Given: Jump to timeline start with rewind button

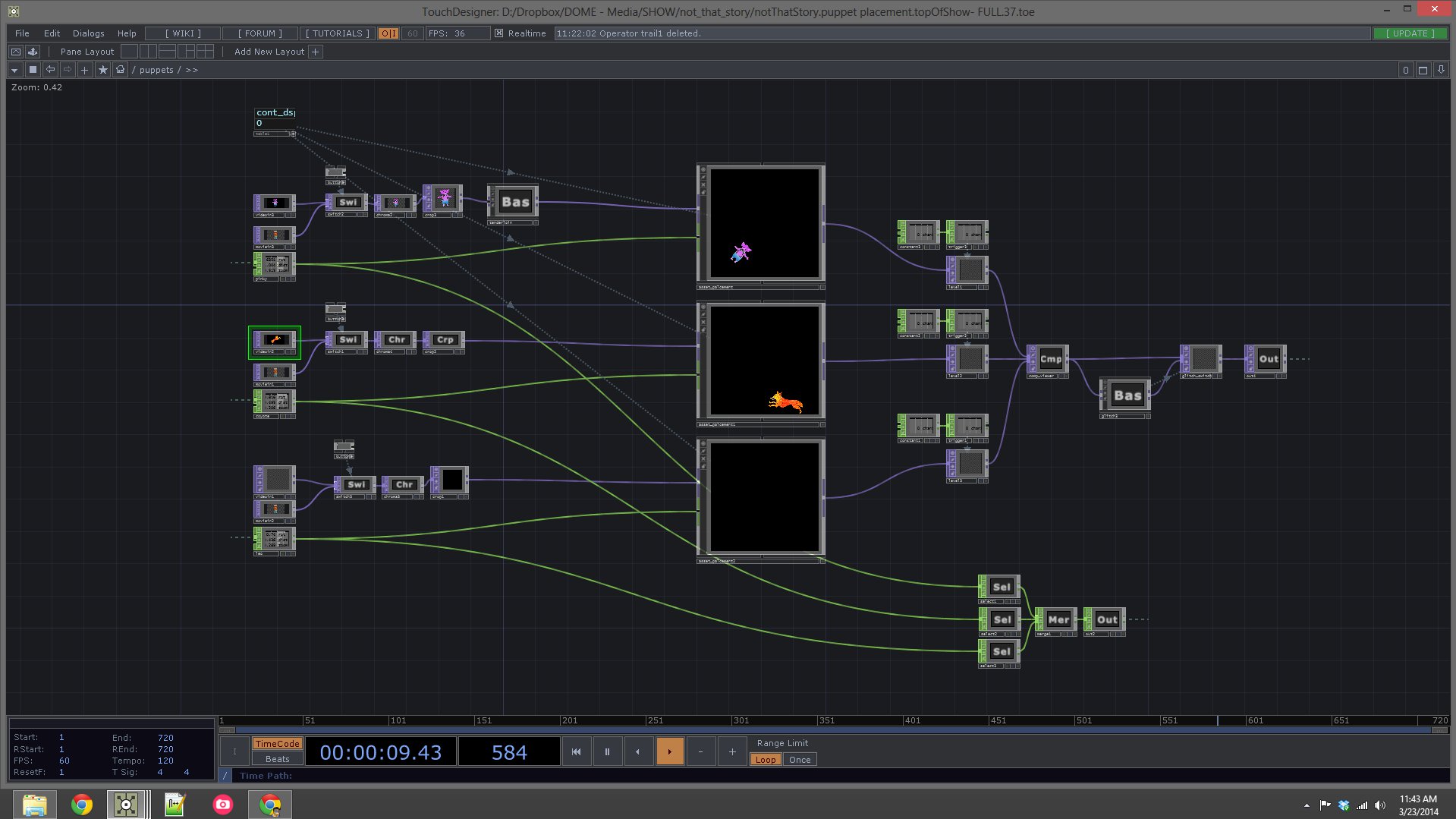Looking at the screenshot, I should pos(576,751).
